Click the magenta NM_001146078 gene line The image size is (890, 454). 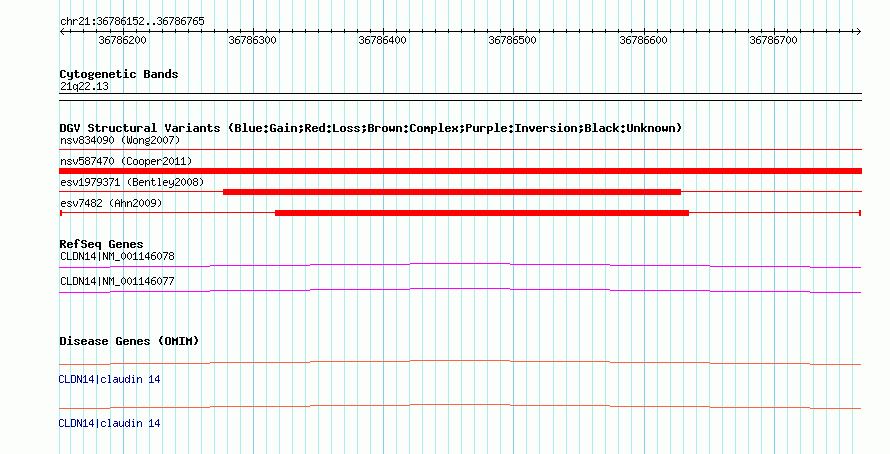460,265
